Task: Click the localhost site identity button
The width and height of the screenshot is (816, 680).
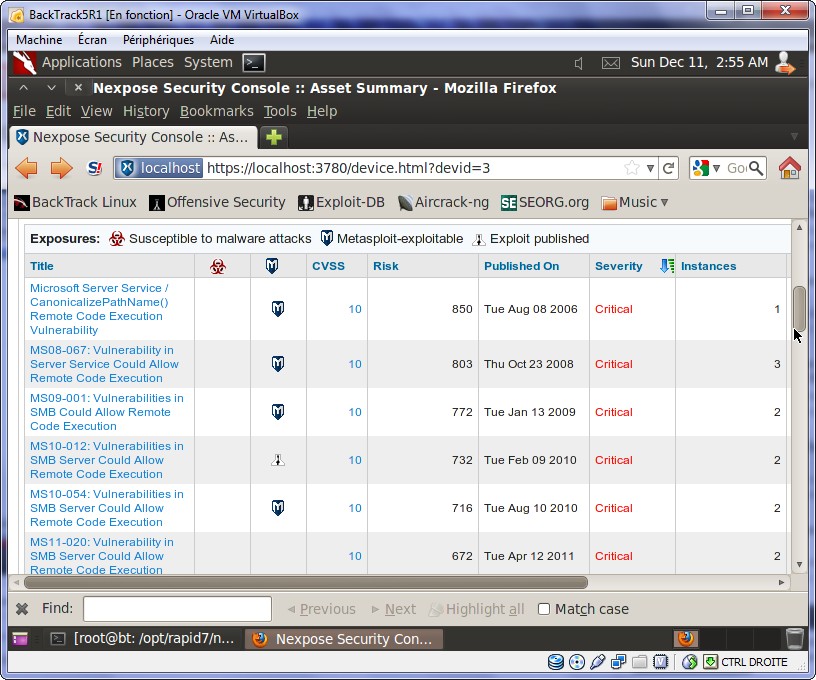Action: tap(159, 168)
